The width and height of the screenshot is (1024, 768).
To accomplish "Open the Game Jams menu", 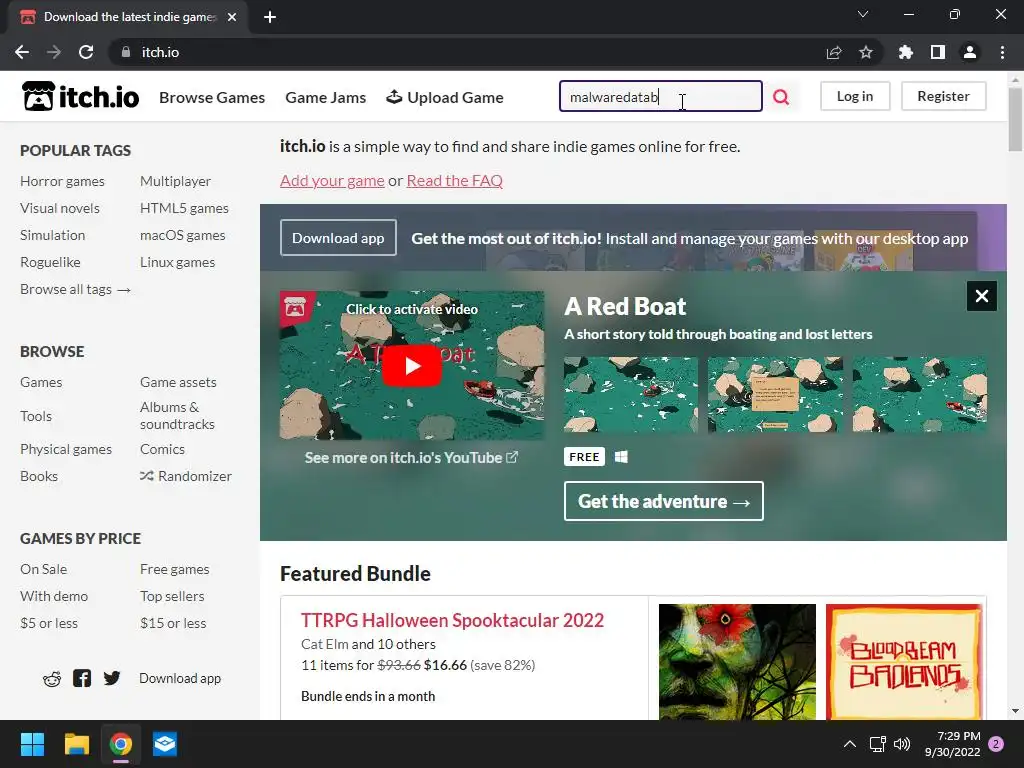I will pyautogui.click(x=326, y=97).
